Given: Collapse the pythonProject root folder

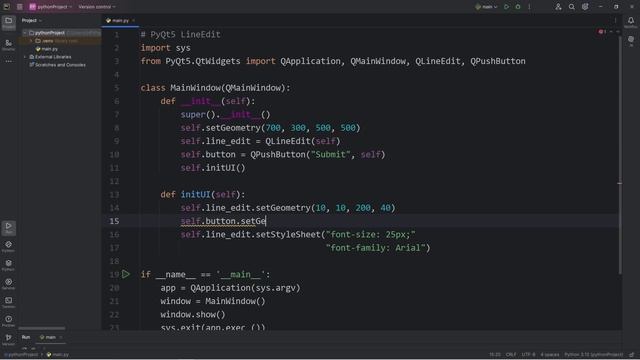Looking at the screenshot, I should pos(25,33).
